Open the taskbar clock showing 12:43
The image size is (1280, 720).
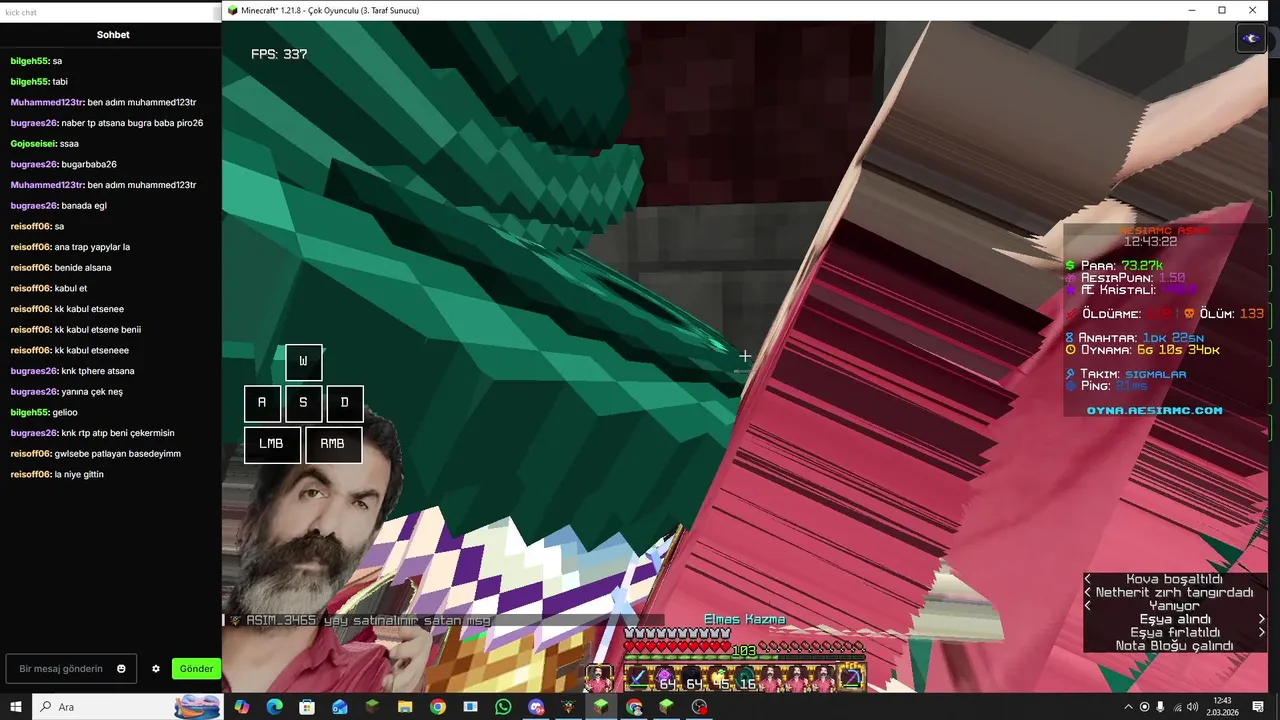click(x=1222, y=707)
